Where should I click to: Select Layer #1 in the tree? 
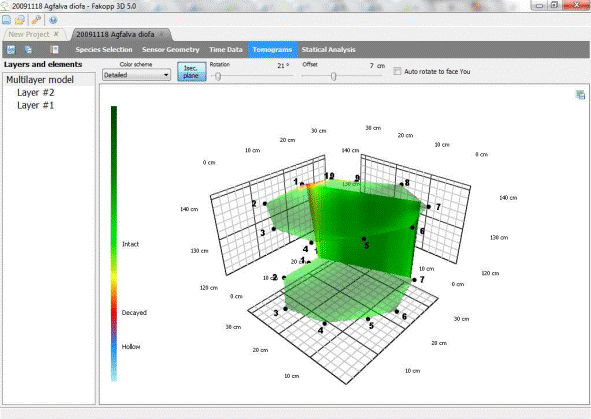[x=35, y=106]
